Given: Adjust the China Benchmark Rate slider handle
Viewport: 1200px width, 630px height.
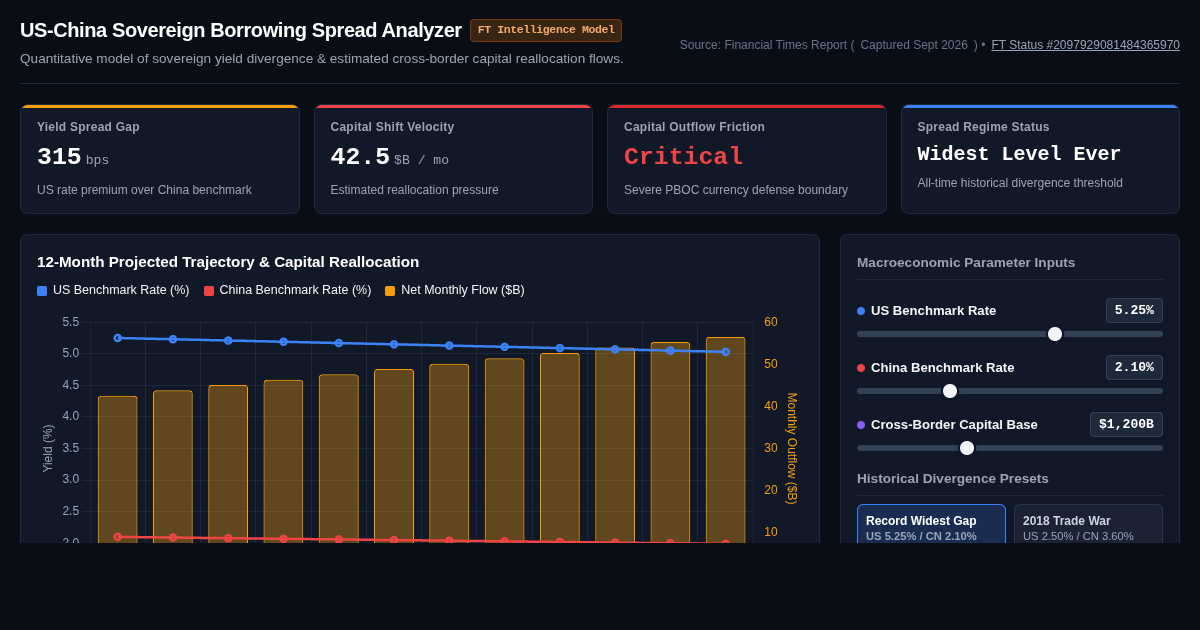Looking at the screenshot, I should pyautogui.click(x=950, y=391).
